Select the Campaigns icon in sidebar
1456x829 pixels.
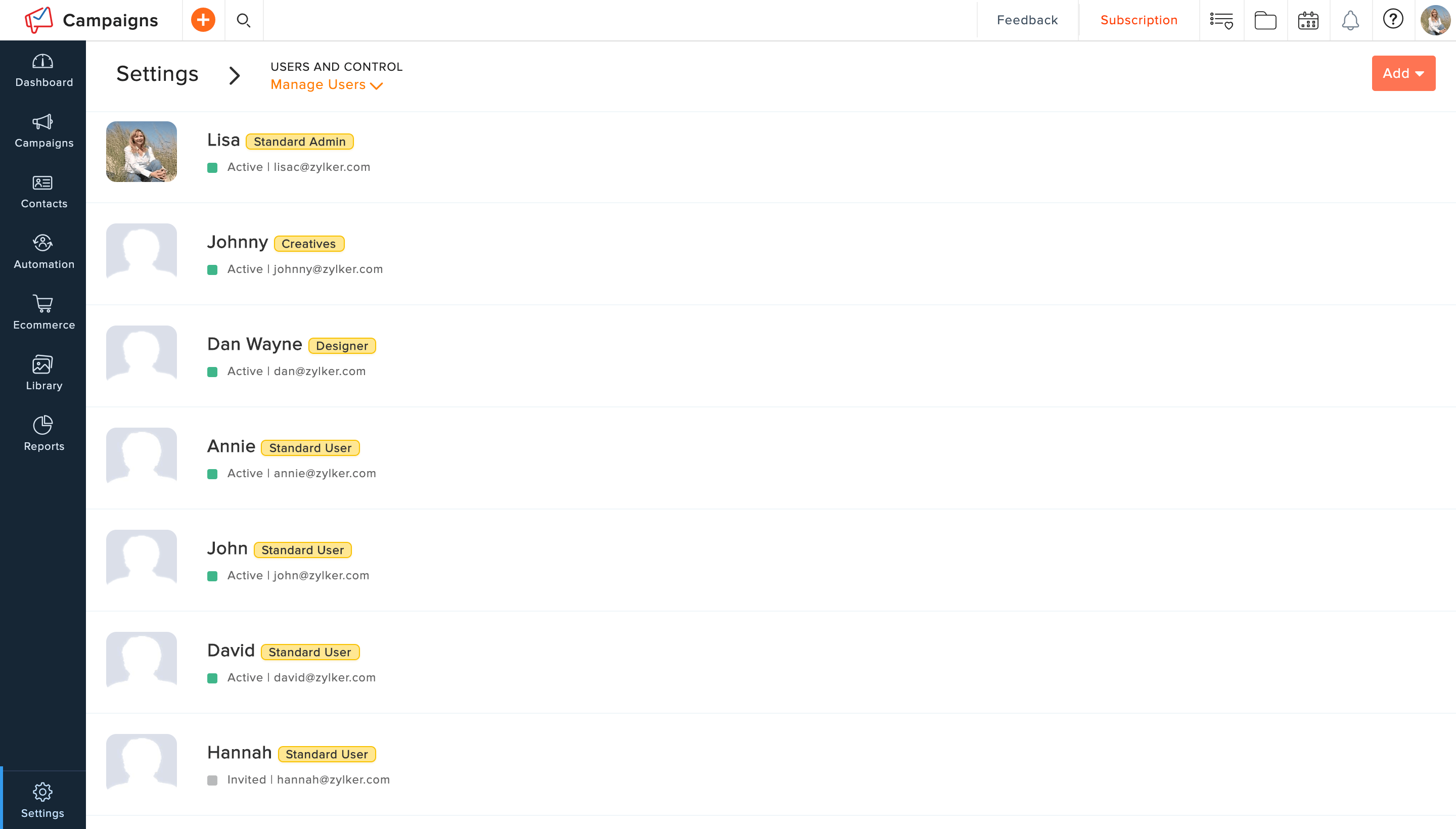(x=43, y=130)
